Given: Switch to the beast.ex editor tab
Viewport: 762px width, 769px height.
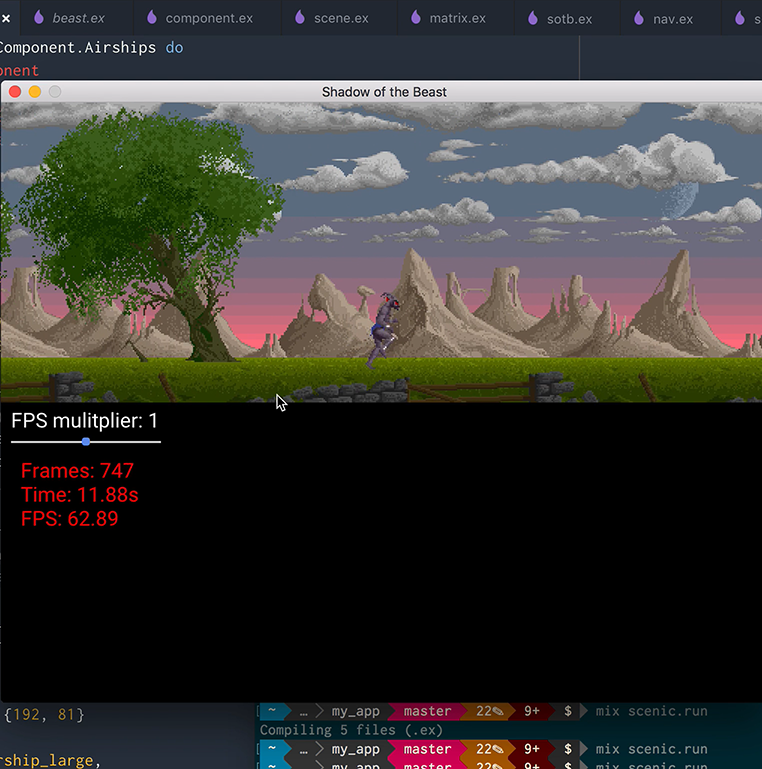Looking at the screenshot, I should pos(78,18).
